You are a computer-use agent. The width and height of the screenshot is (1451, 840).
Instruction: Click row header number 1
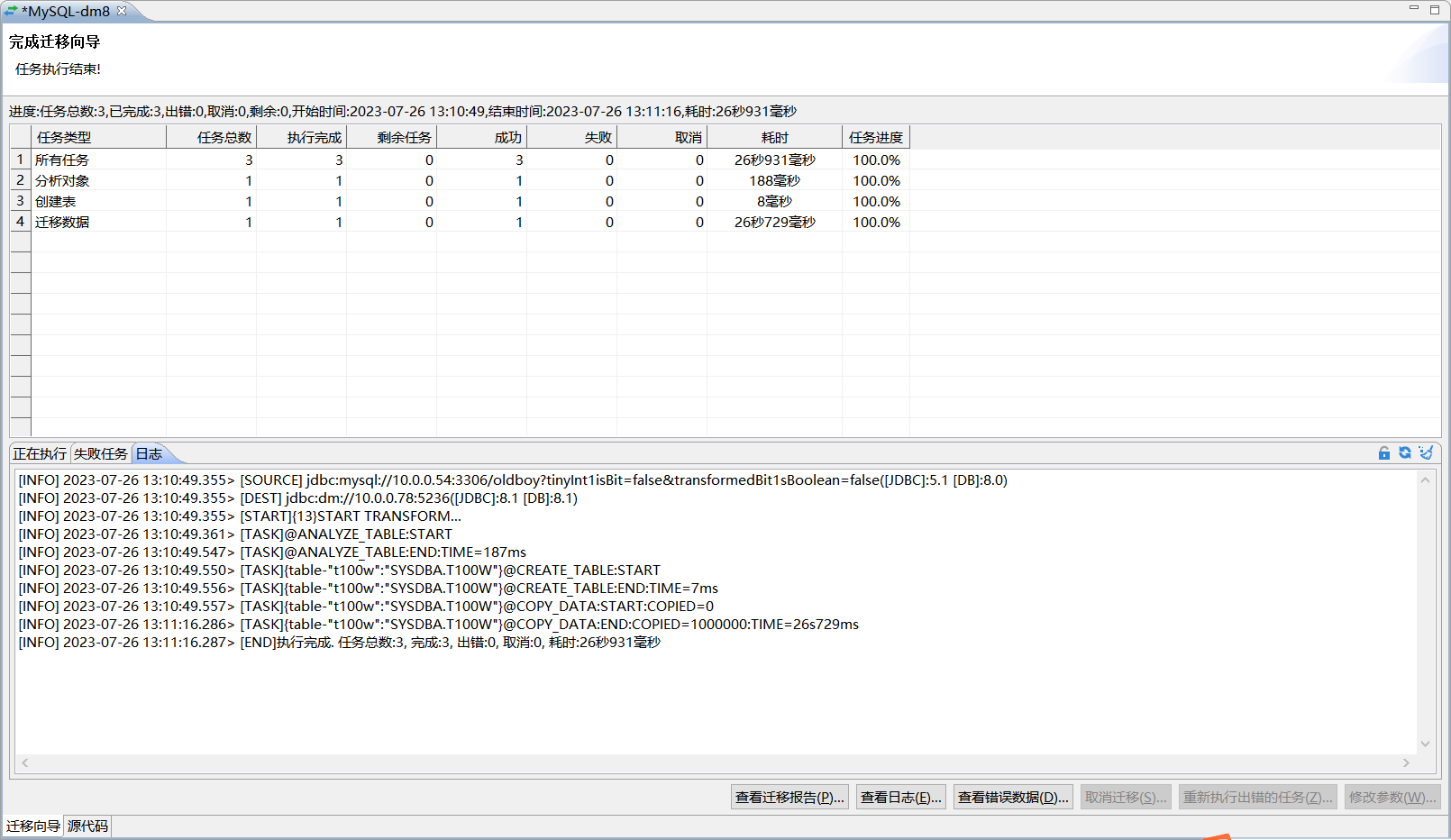21,160
